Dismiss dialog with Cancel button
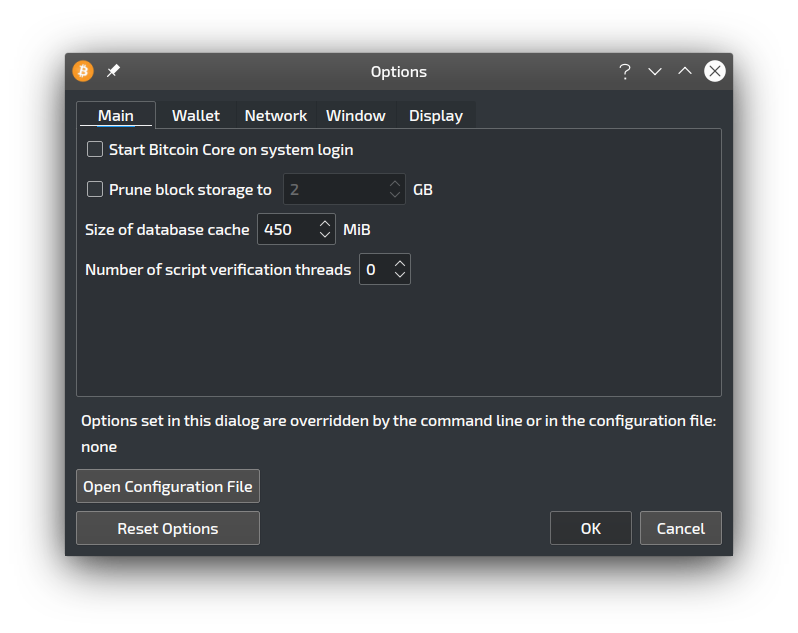 (x=681, y=528)
